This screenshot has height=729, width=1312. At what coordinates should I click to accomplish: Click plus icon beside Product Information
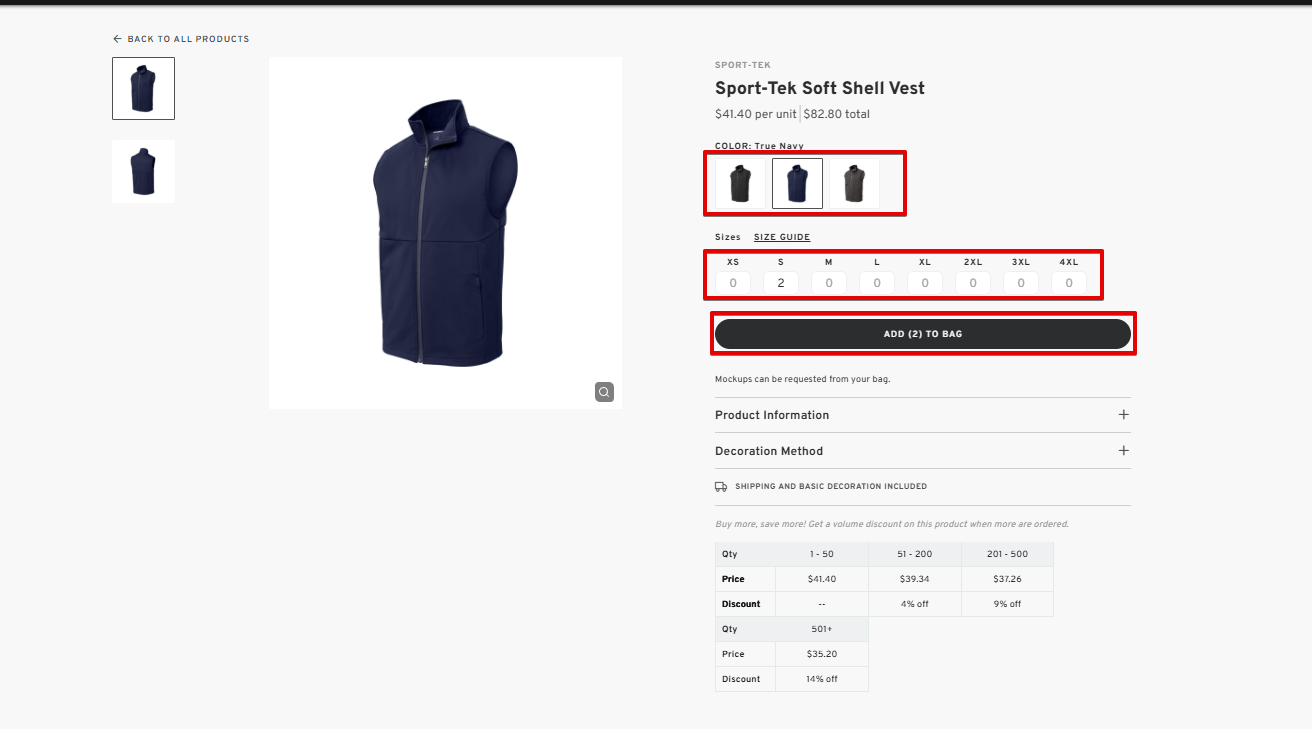(x=1123, y=415)
